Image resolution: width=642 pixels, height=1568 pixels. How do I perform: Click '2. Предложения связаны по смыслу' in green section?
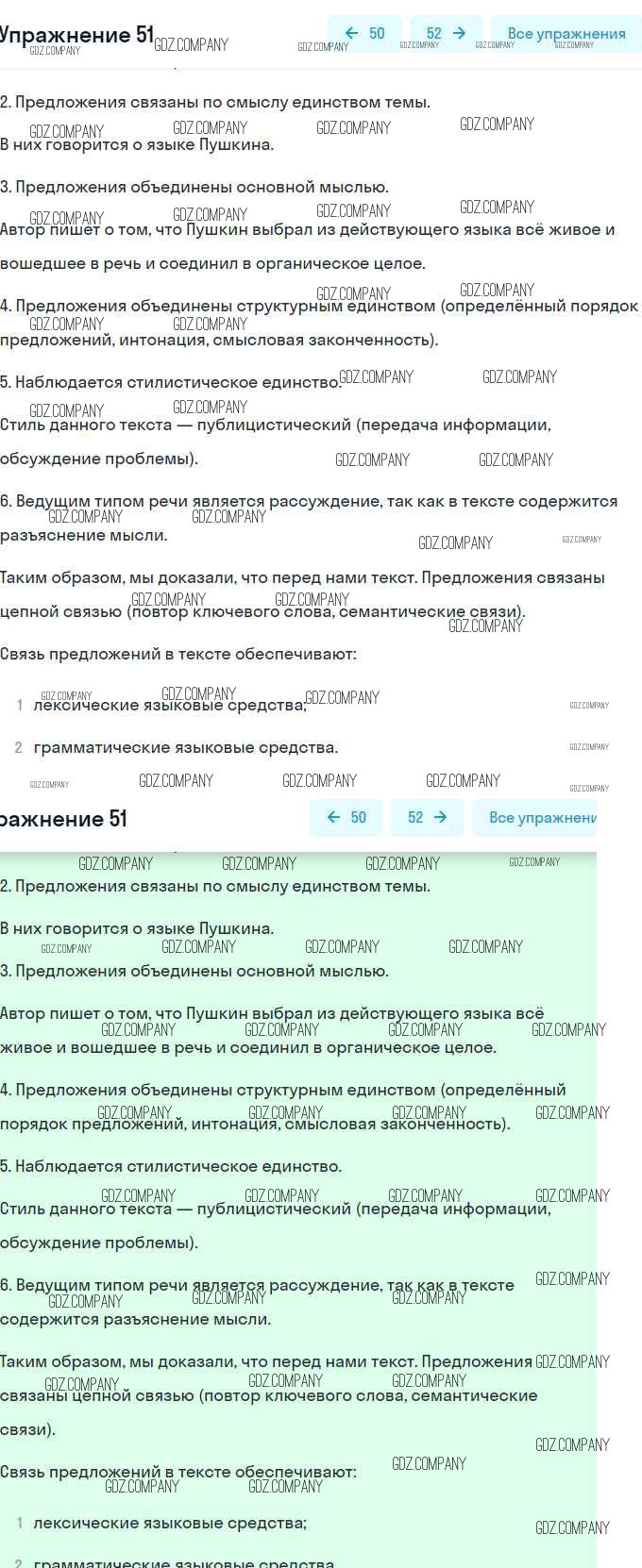coord(215,886)
